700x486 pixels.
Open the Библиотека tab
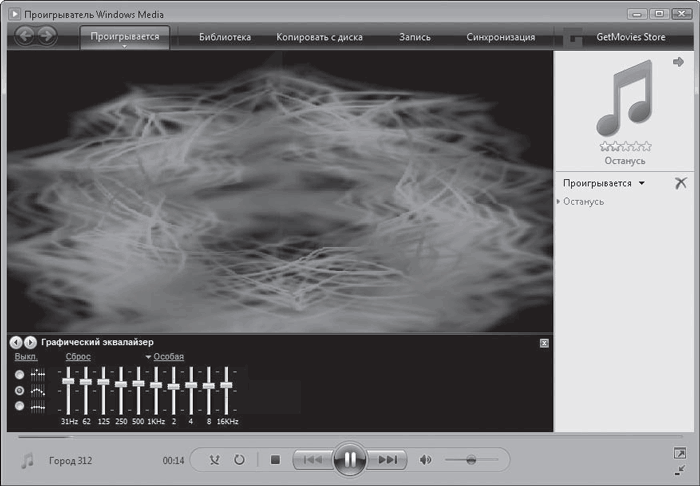coord(225,37)
